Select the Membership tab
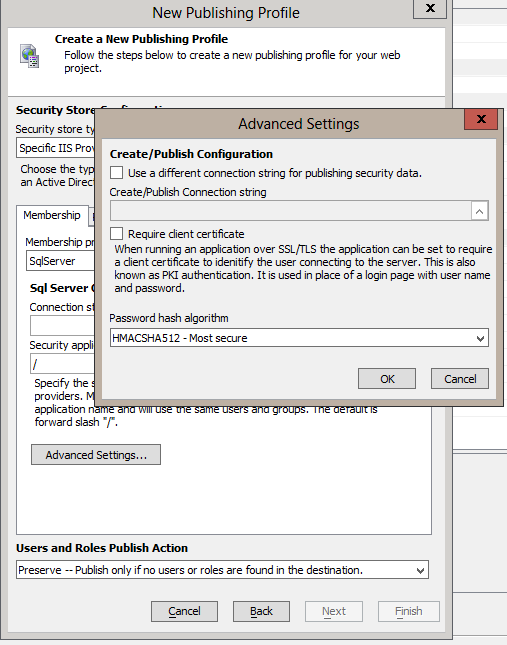 pyautogui.click(x=52, y=215)
